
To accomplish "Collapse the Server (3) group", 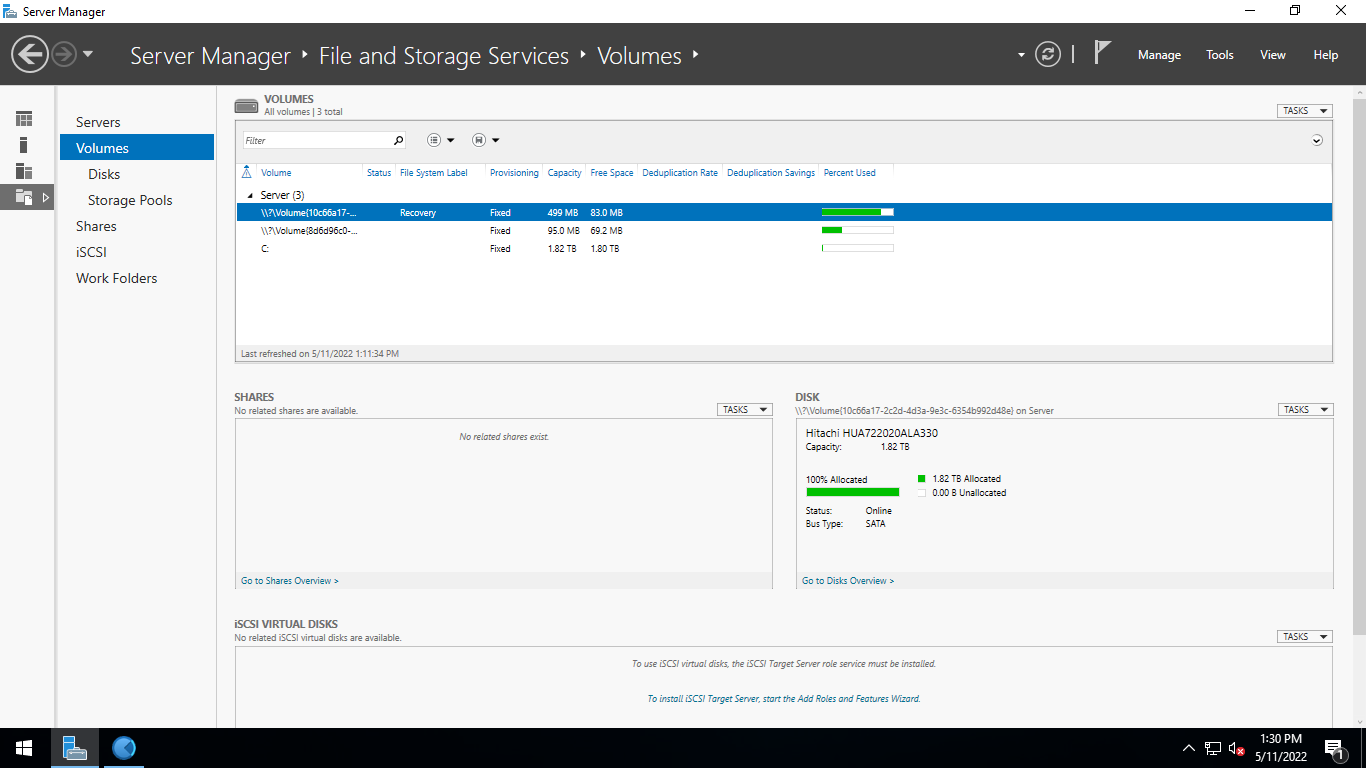I will tap(250, 196).
